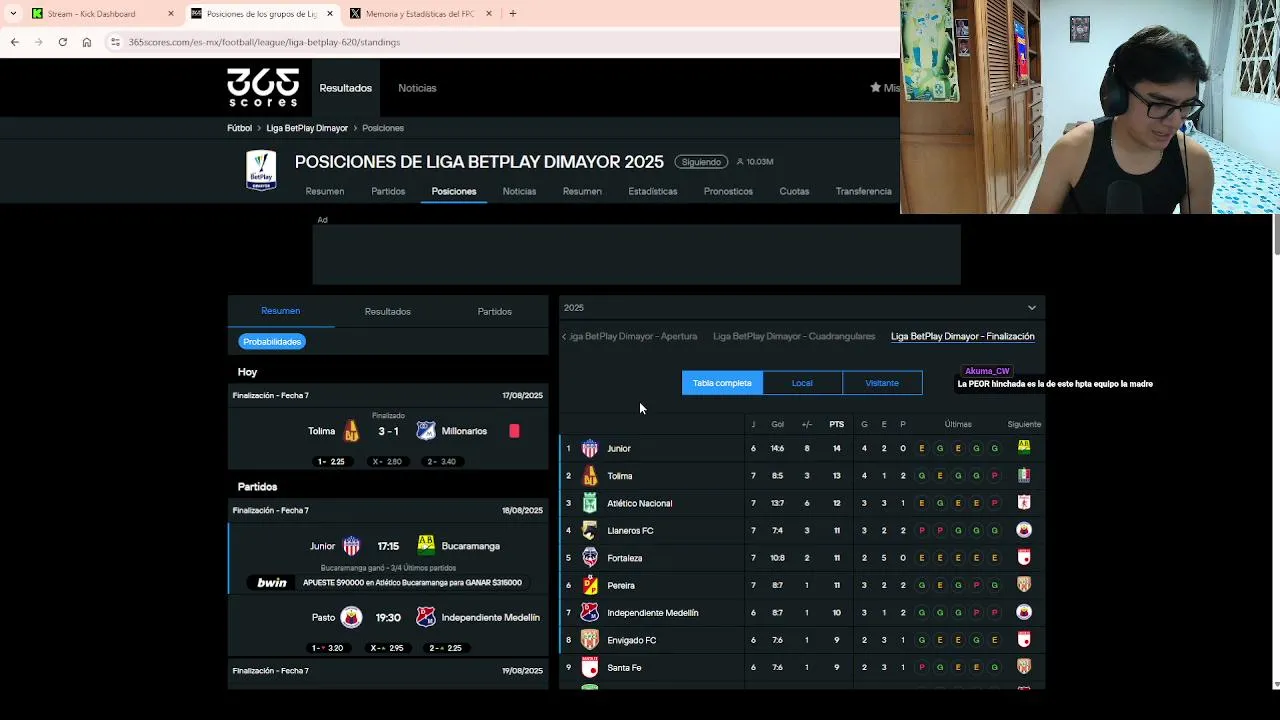Click Resultados in the top navigation
1280x720 pixels.
345,88
